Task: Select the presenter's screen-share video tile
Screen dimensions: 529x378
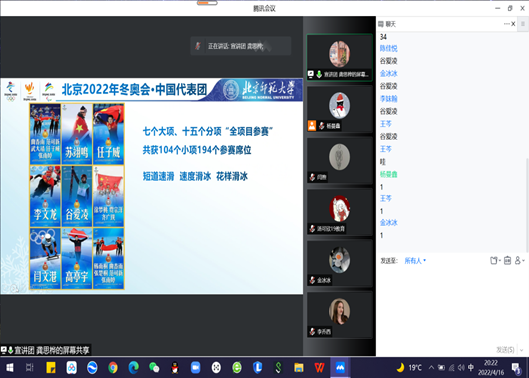Action: coord(339,58)
